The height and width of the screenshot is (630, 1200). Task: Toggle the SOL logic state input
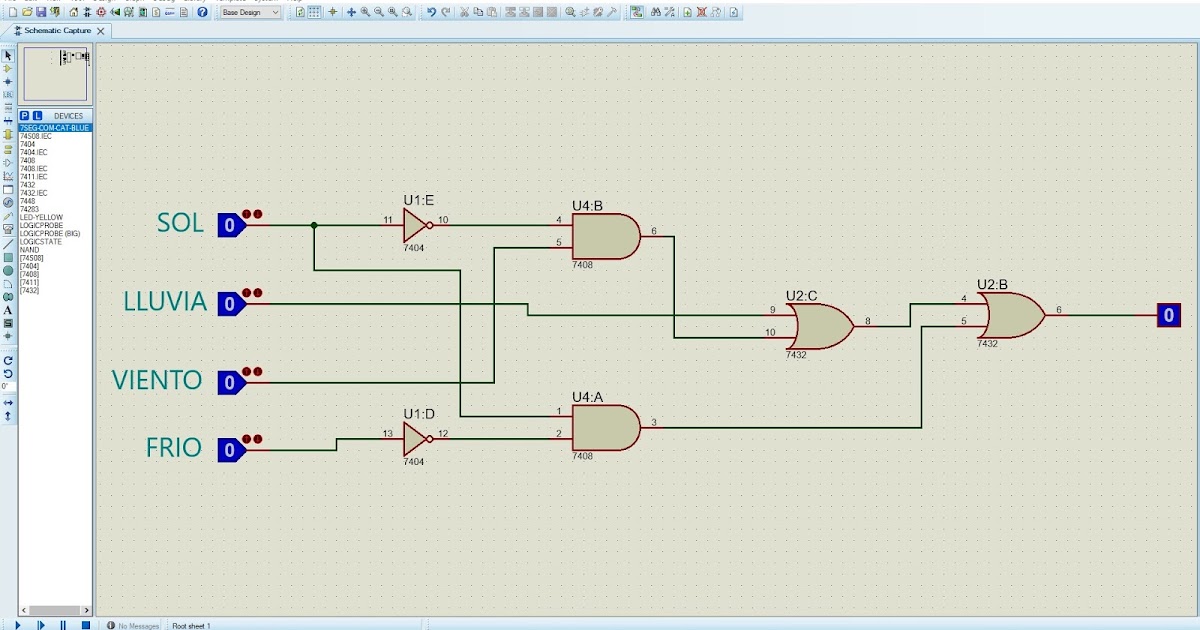pos(232,224)
